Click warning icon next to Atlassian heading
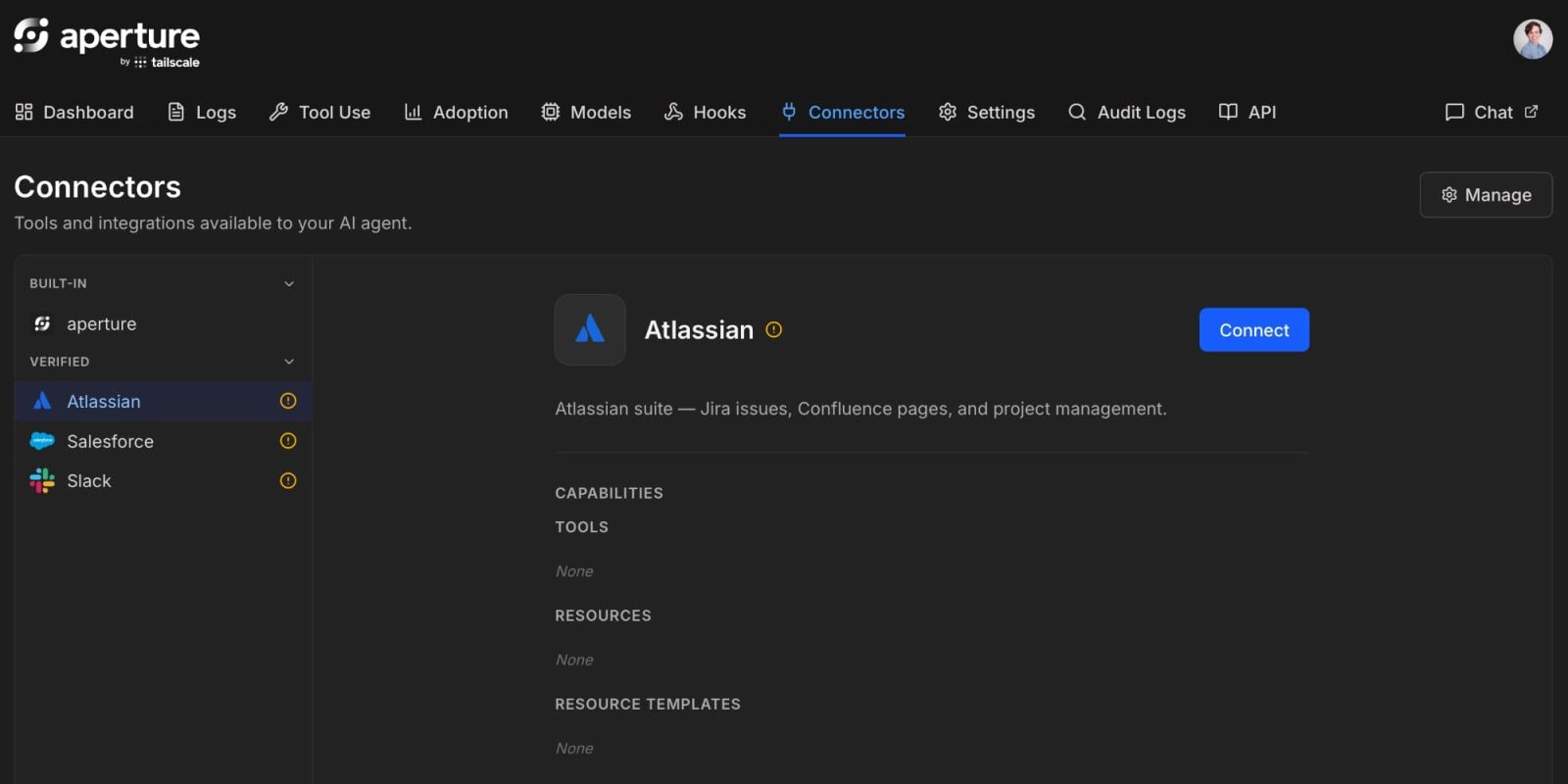 774,329
